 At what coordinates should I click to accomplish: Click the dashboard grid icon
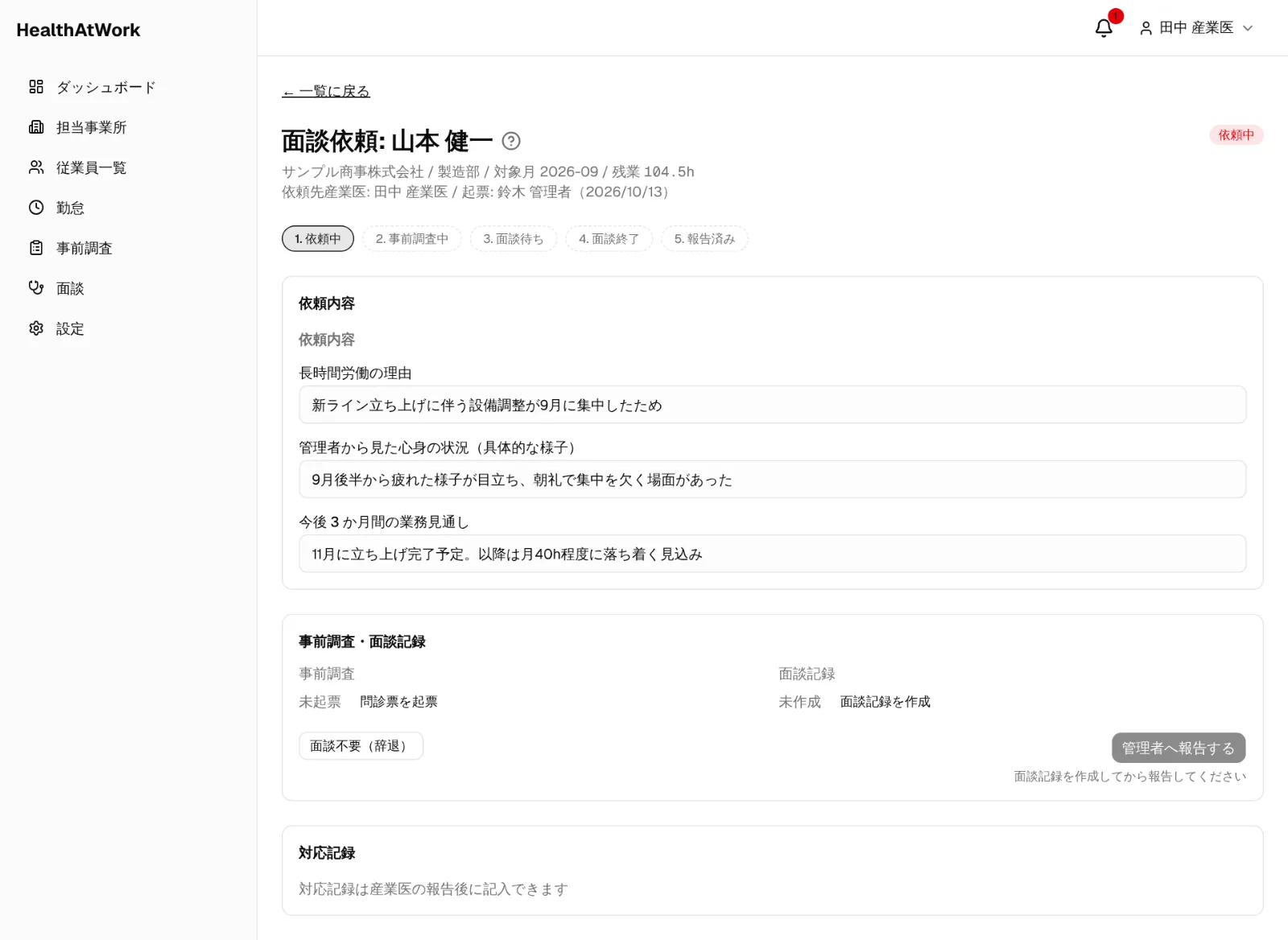point(36,87)
